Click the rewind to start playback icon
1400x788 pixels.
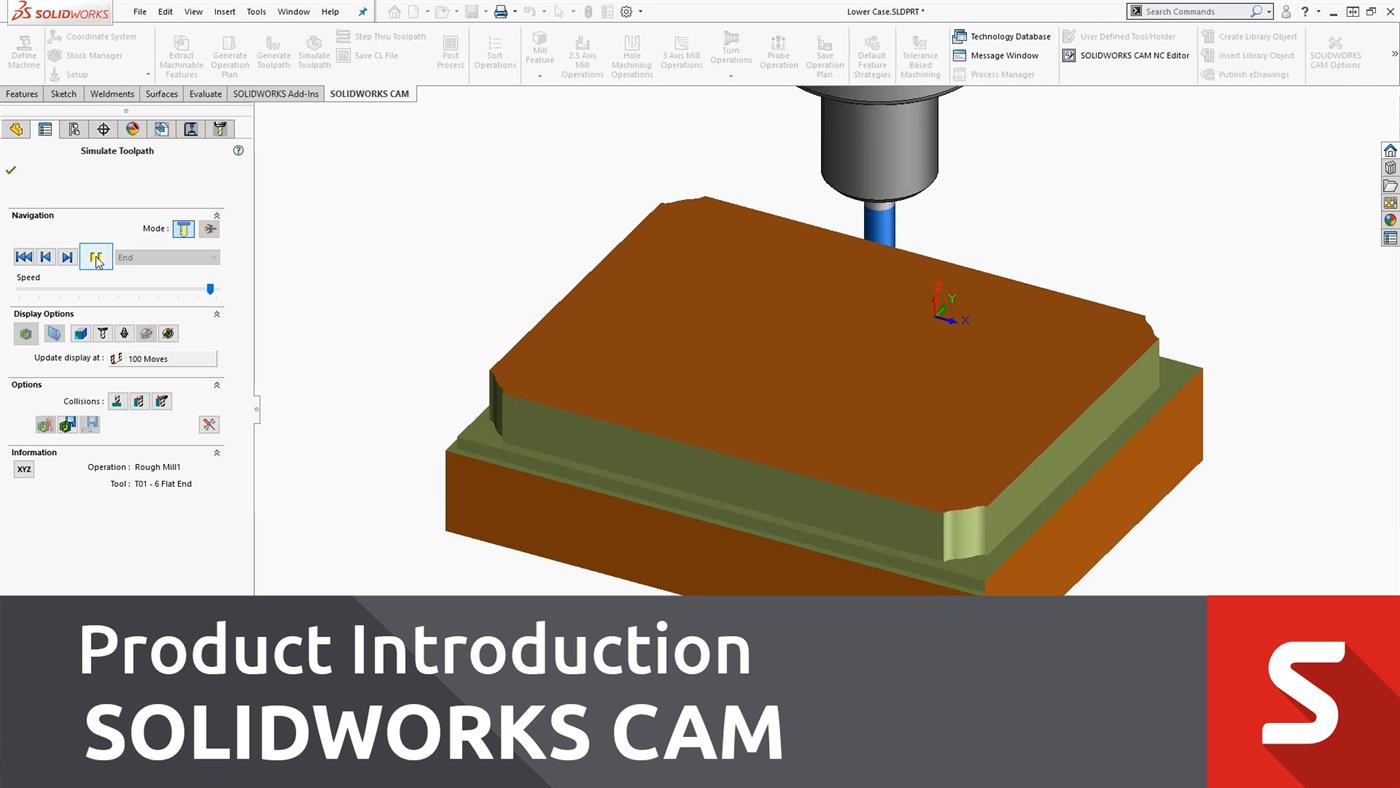point(24,257)
